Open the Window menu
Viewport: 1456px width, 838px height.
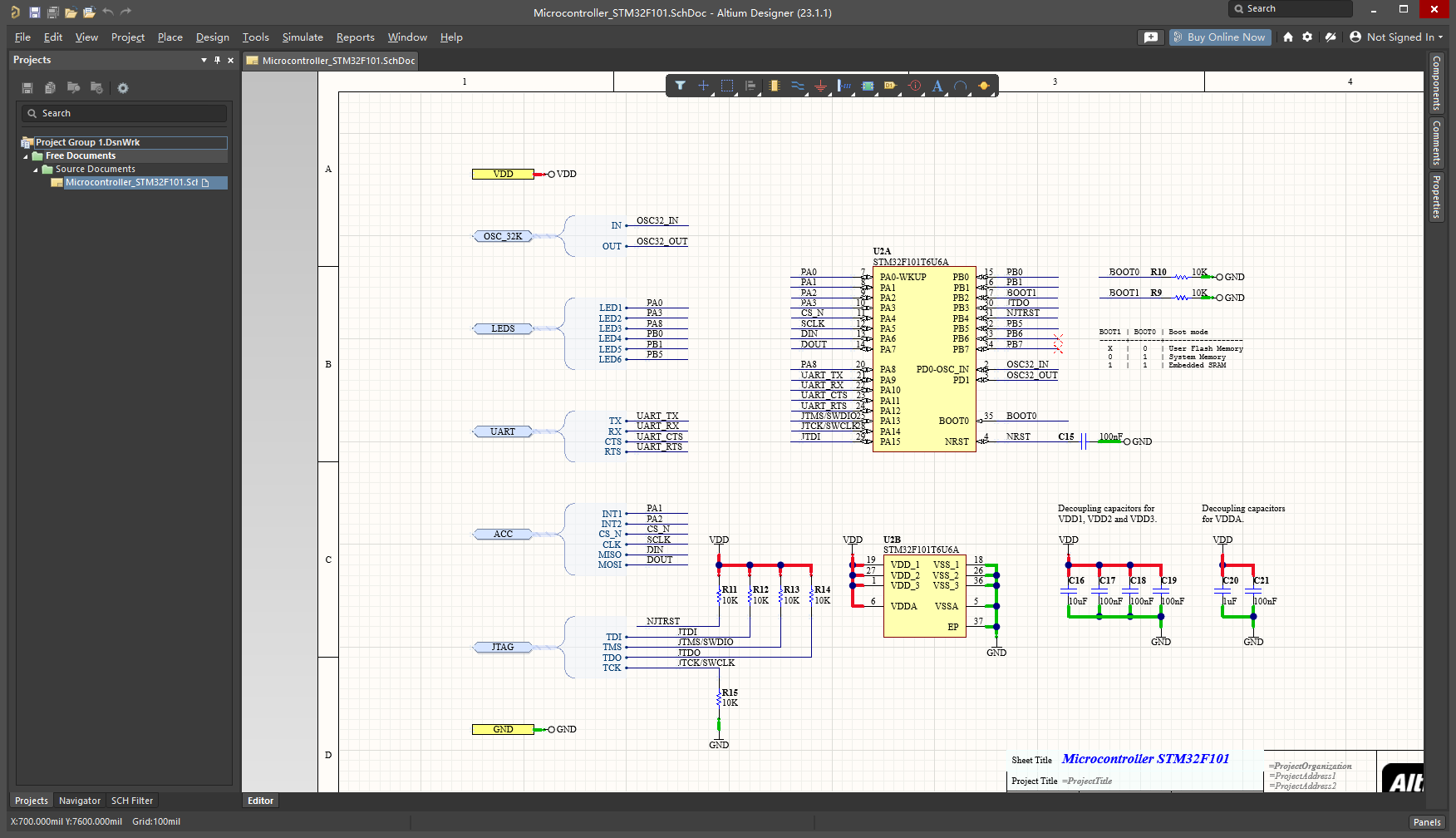tap(407, 37)
